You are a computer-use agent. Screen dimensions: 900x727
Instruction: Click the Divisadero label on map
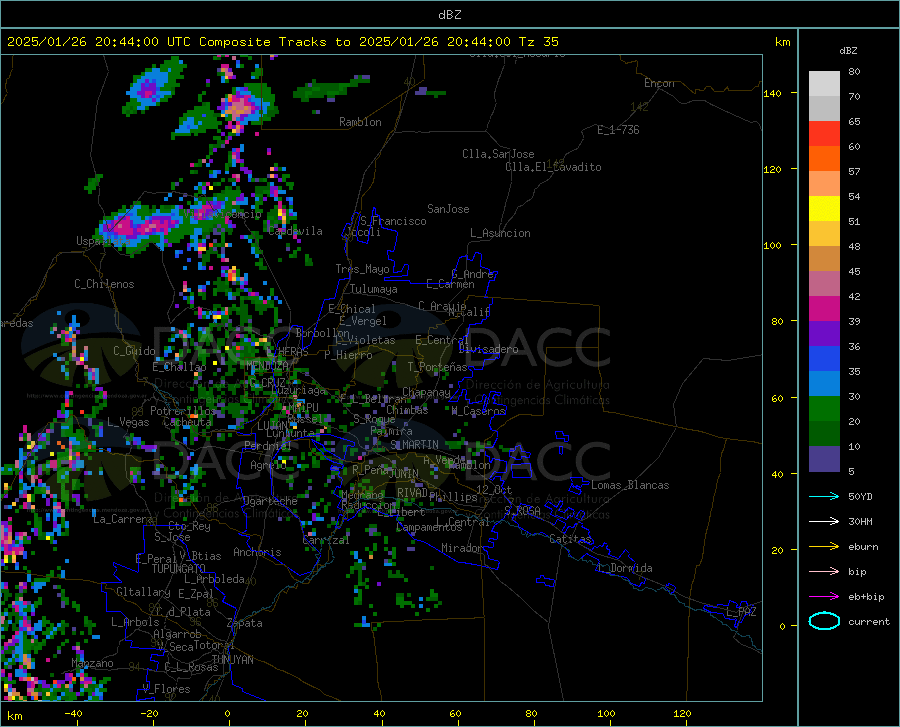[488, 349]
